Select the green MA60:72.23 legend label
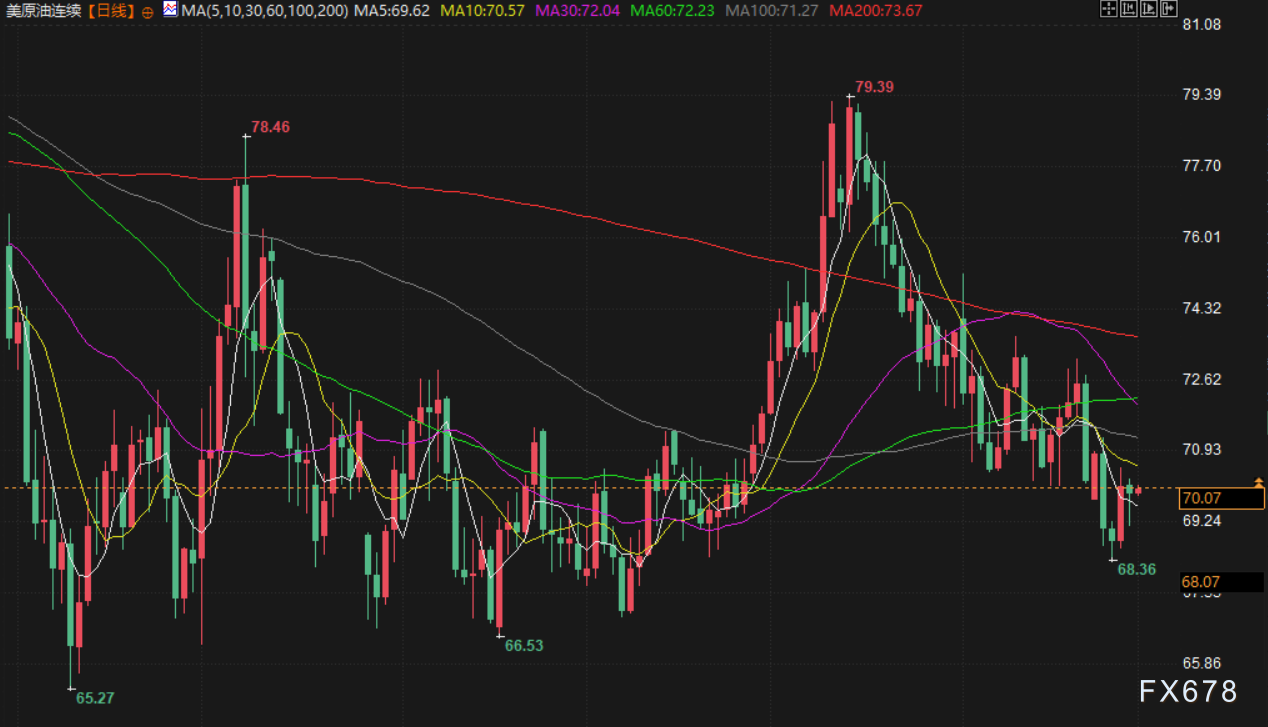Screen dimensions: 1268x727 click(673, 11)
